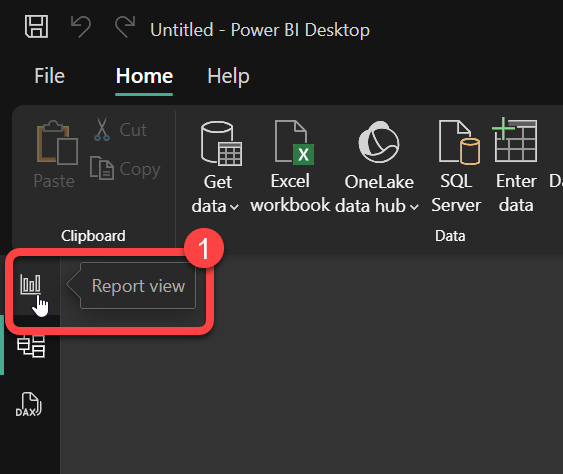Click the Untitled - Power BI Desktop title

pyautogui.click(x=260, y=29)
